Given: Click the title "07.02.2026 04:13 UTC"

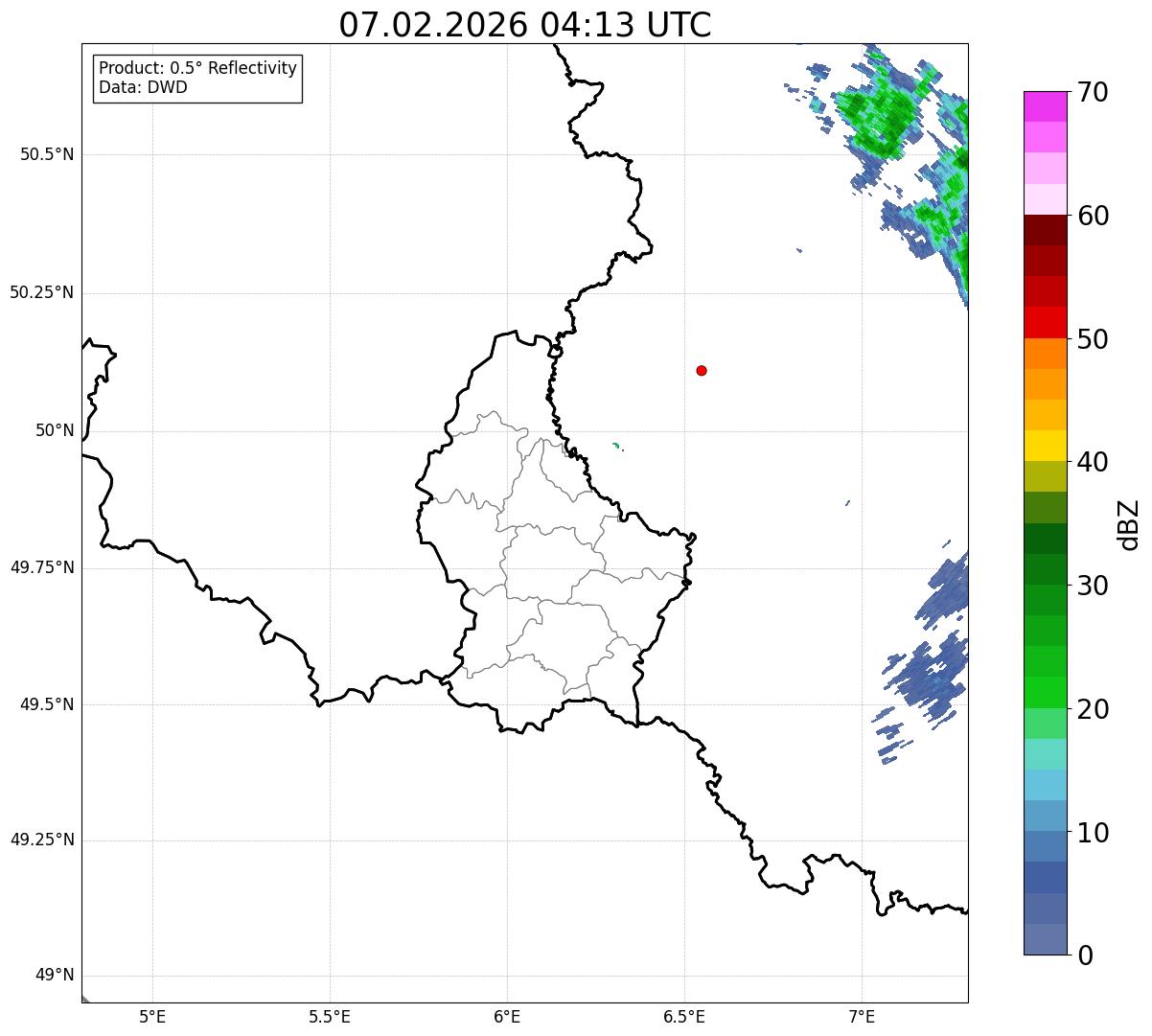Looking at the screenshot, I should pyautogui.click(x=525, y=25).
